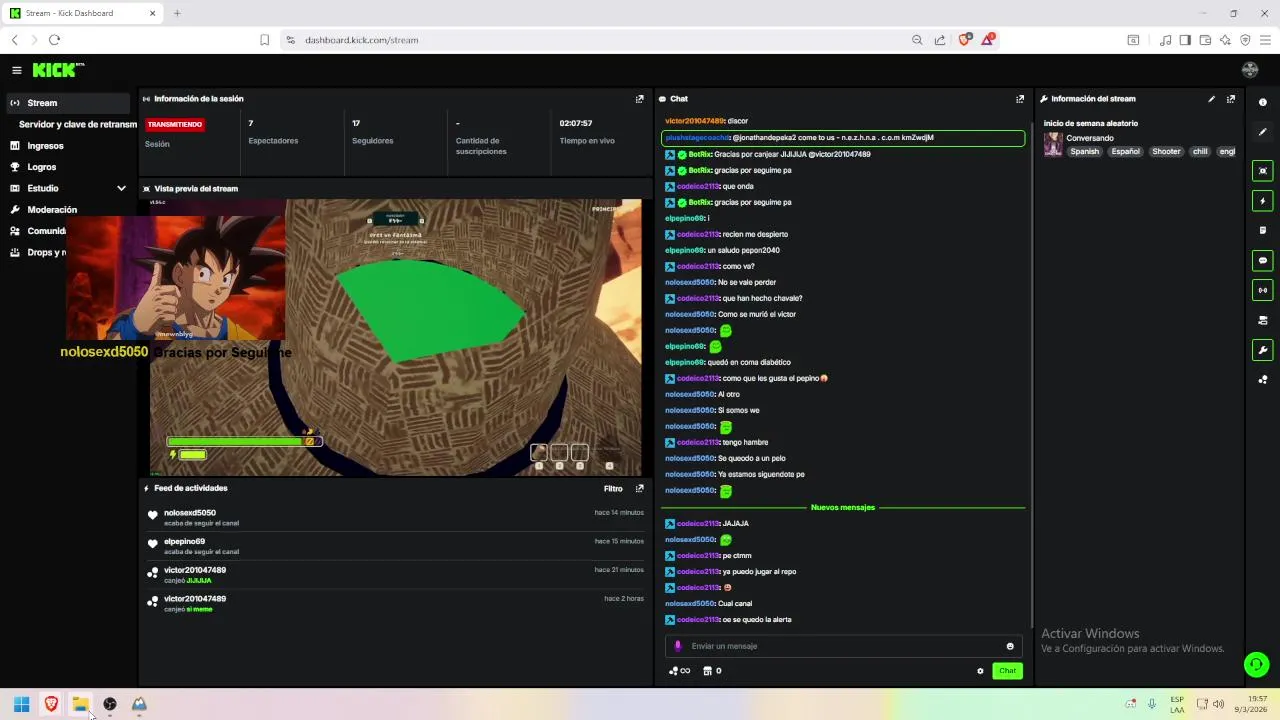Click nolosexd5050 in activity feed
This screenshot has height=720, width=1280.
pyautogui.click(x=190, y=513)
